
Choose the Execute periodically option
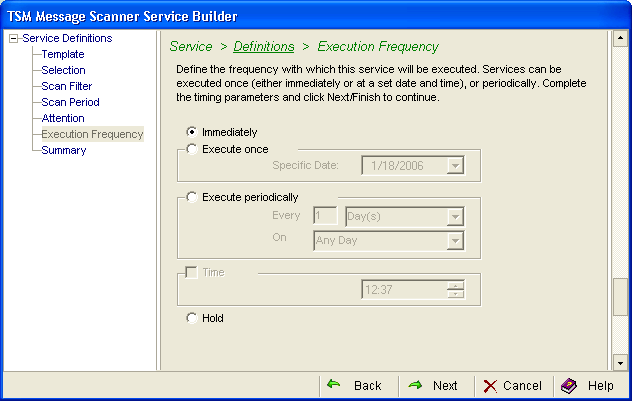pos(192,197)
